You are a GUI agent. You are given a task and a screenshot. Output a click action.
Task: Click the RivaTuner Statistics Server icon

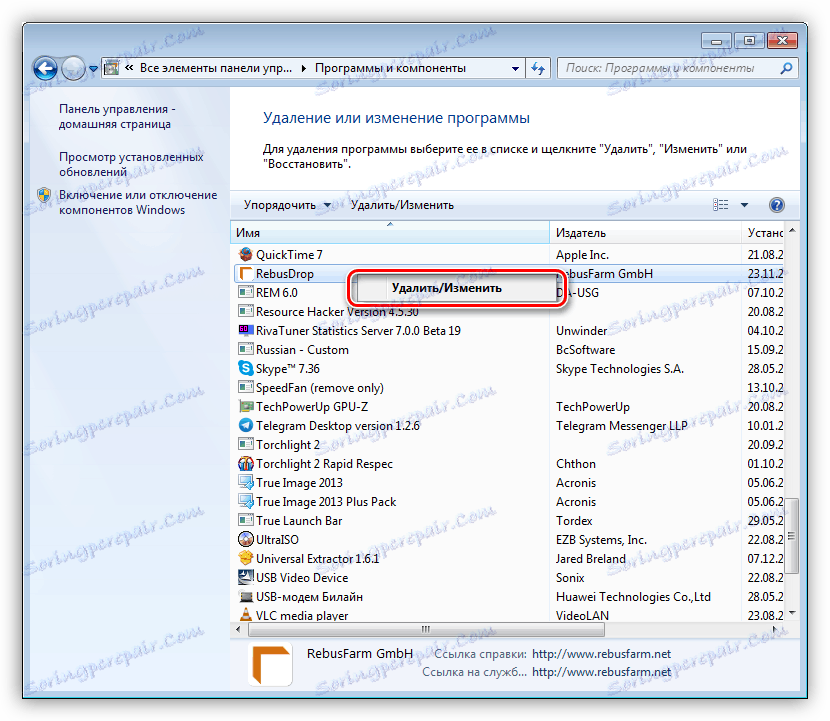(246, 331)
